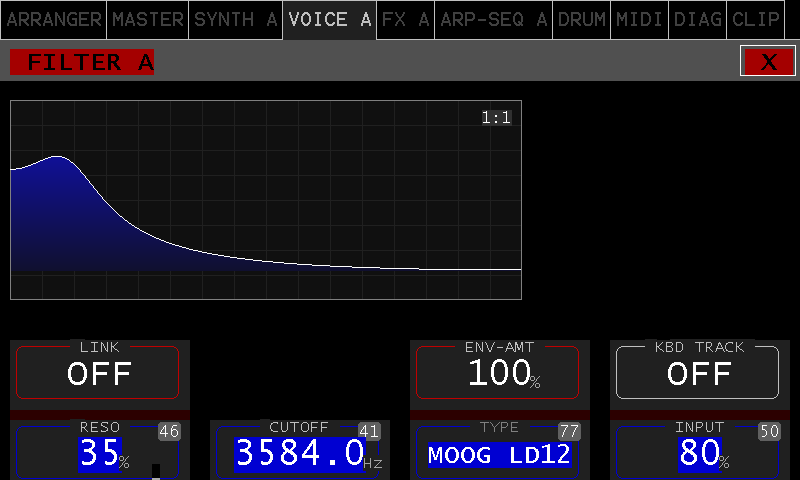Open the DIAG tab
Viewport: 800px width, 480px height.
tap(697, 20)
